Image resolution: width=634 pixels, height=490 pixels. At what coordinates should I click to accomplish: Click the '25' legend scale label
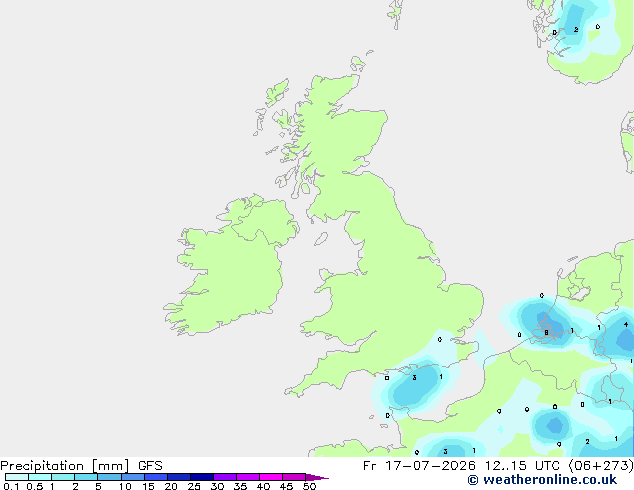click(194, 486)
